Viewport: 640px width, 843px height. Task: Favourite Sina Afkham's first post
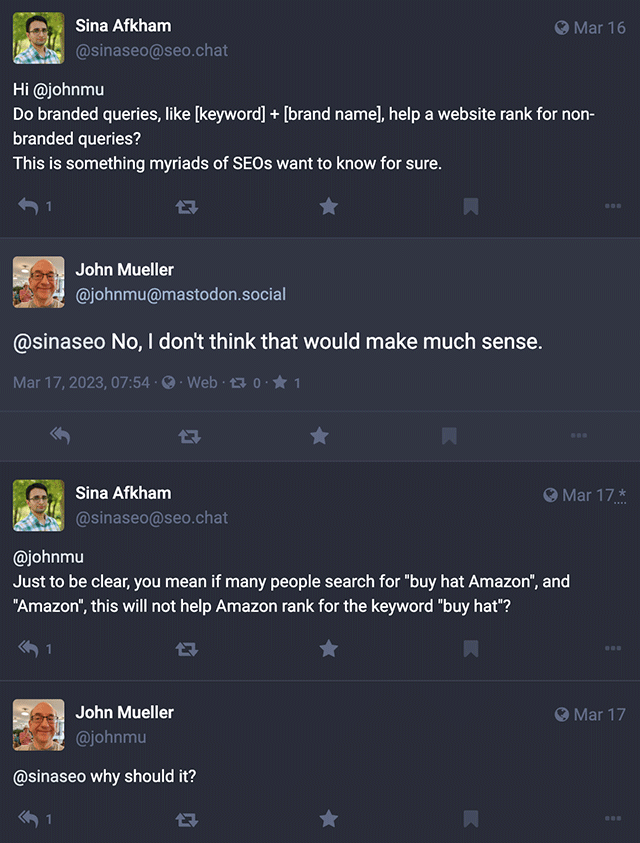[328, 207]
